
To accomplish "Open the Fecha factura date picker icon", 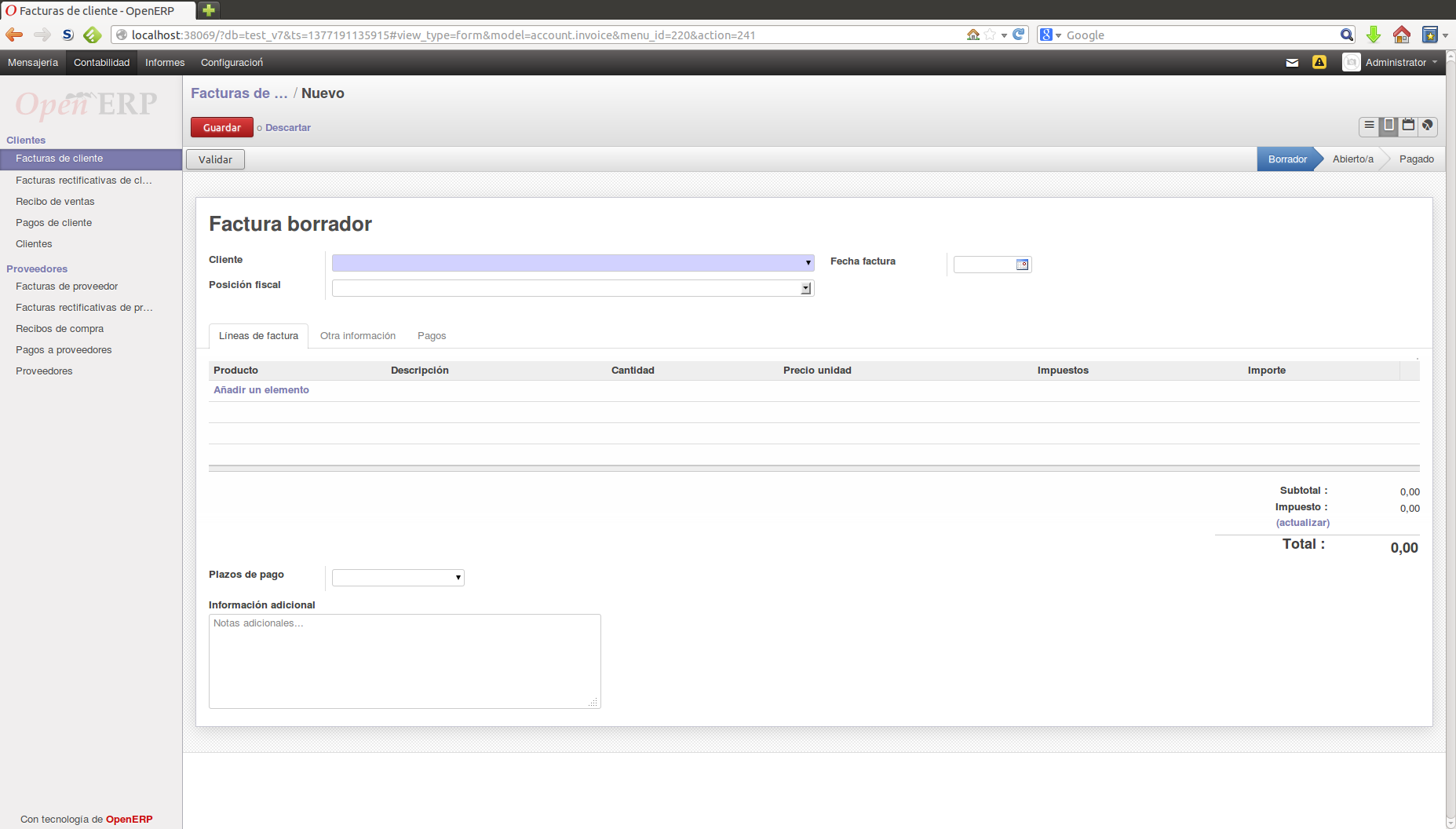I will click(1022, 265).
